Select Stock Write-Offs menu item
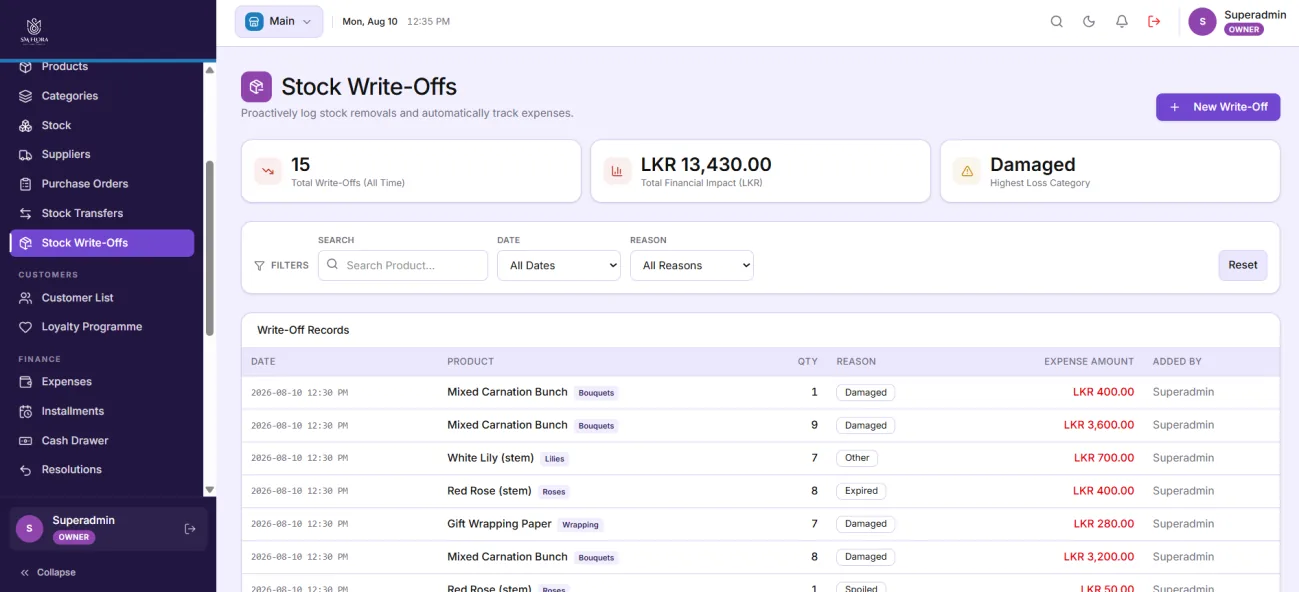 102,243
